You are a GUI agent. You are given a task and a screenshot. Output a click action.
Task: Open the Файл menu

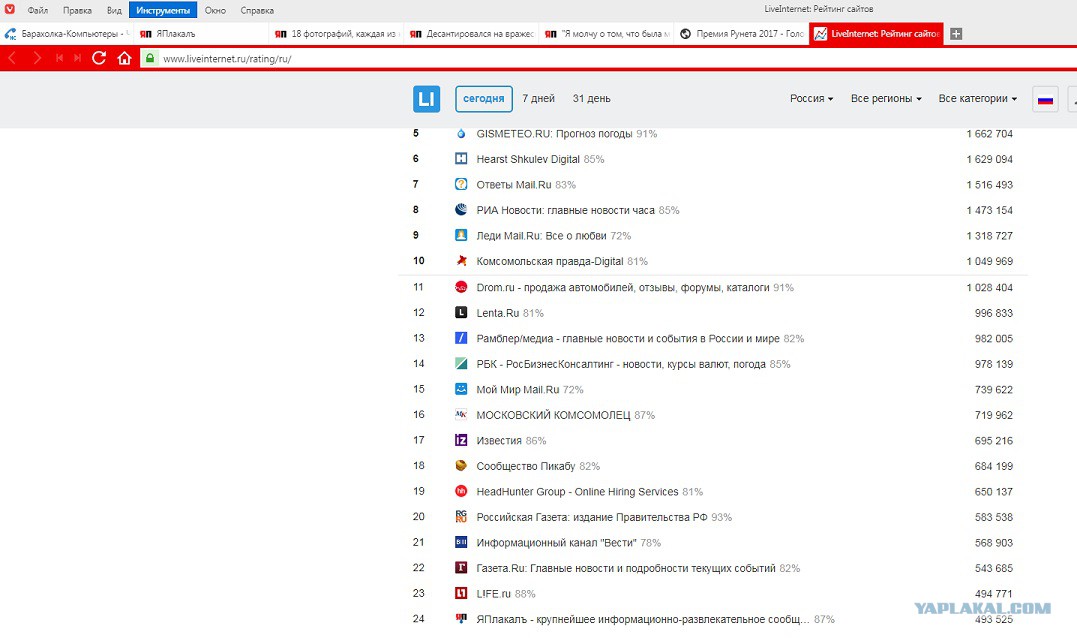pyautogui.click(x=38, y=10)
